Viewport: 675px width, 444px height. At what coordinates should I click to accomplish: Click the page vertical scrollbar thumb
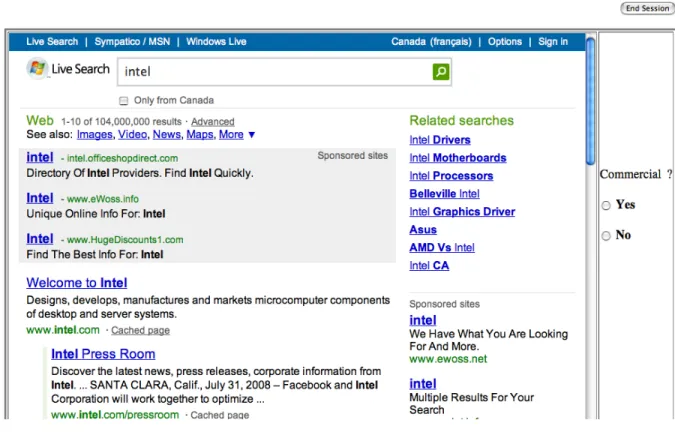click(590, 101)
